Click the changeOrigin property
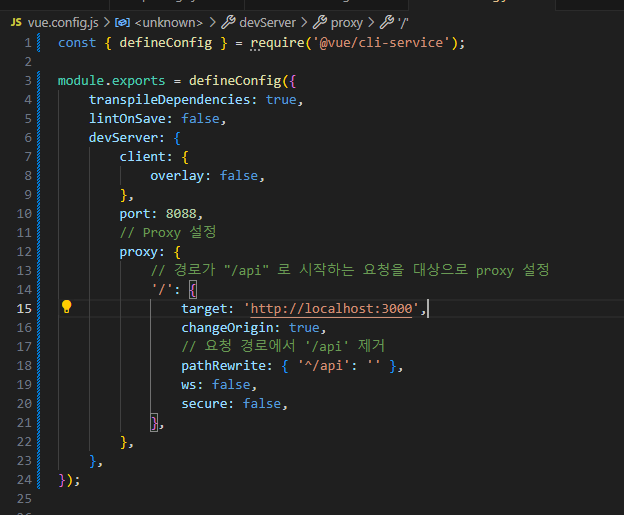624x515 pixels. pyautogui.click(x=228, y=328)
